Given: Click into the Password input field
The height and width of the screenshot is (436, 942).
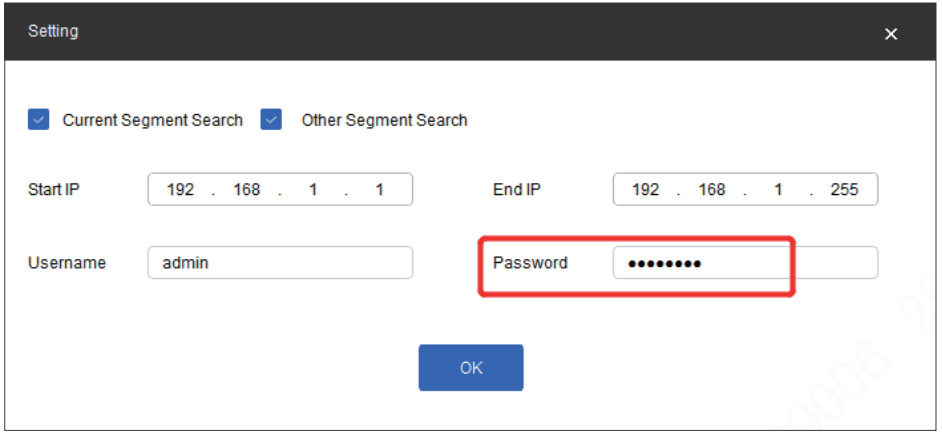Looking at the screenshot, I should click(x=745, y=263).
